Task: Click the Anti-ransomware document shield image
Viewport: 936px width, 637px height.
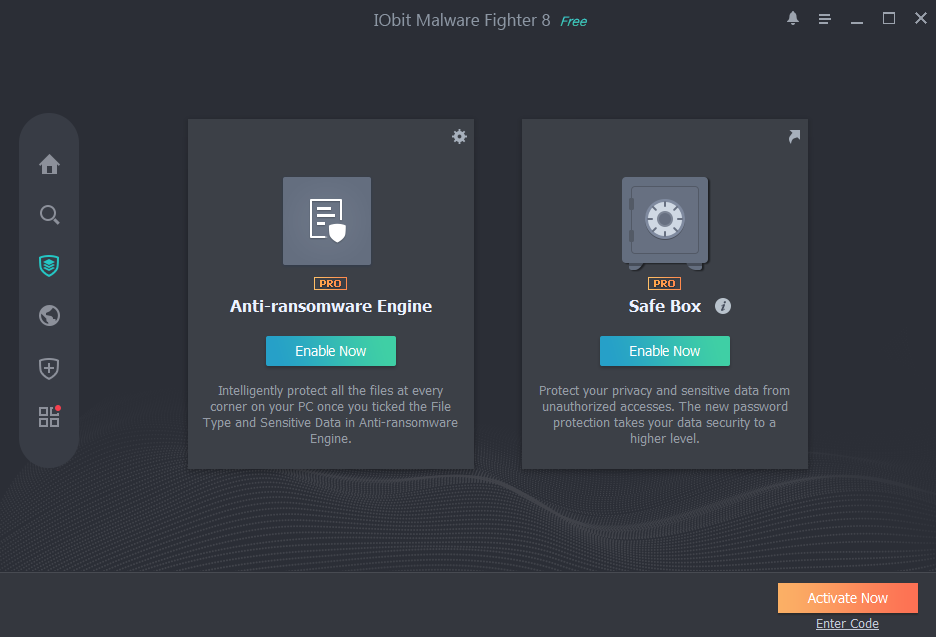Action: (x=327, y=221)
